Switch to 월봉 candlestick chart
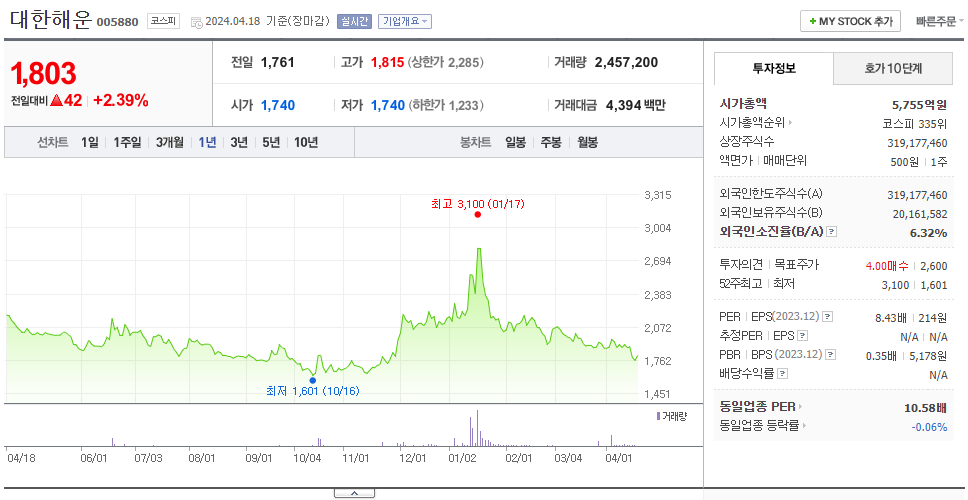The image size is (968, 500). (588, 143)
